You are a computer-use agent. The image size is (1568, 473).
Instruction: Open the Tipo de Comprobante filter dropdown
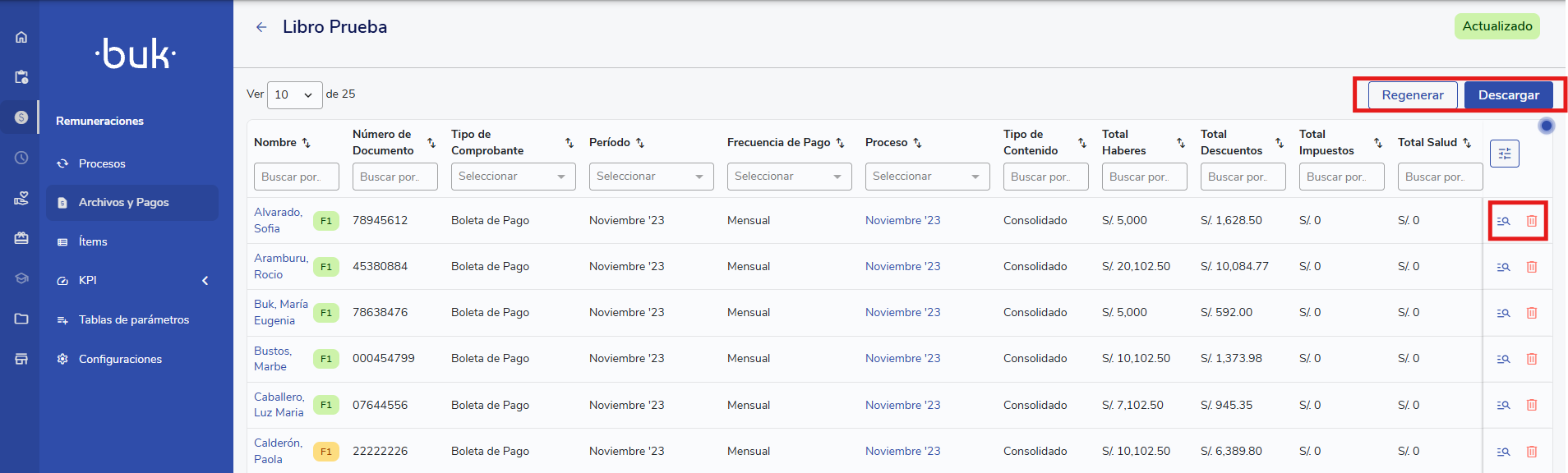pyautogui.click(x=513, y=177)
